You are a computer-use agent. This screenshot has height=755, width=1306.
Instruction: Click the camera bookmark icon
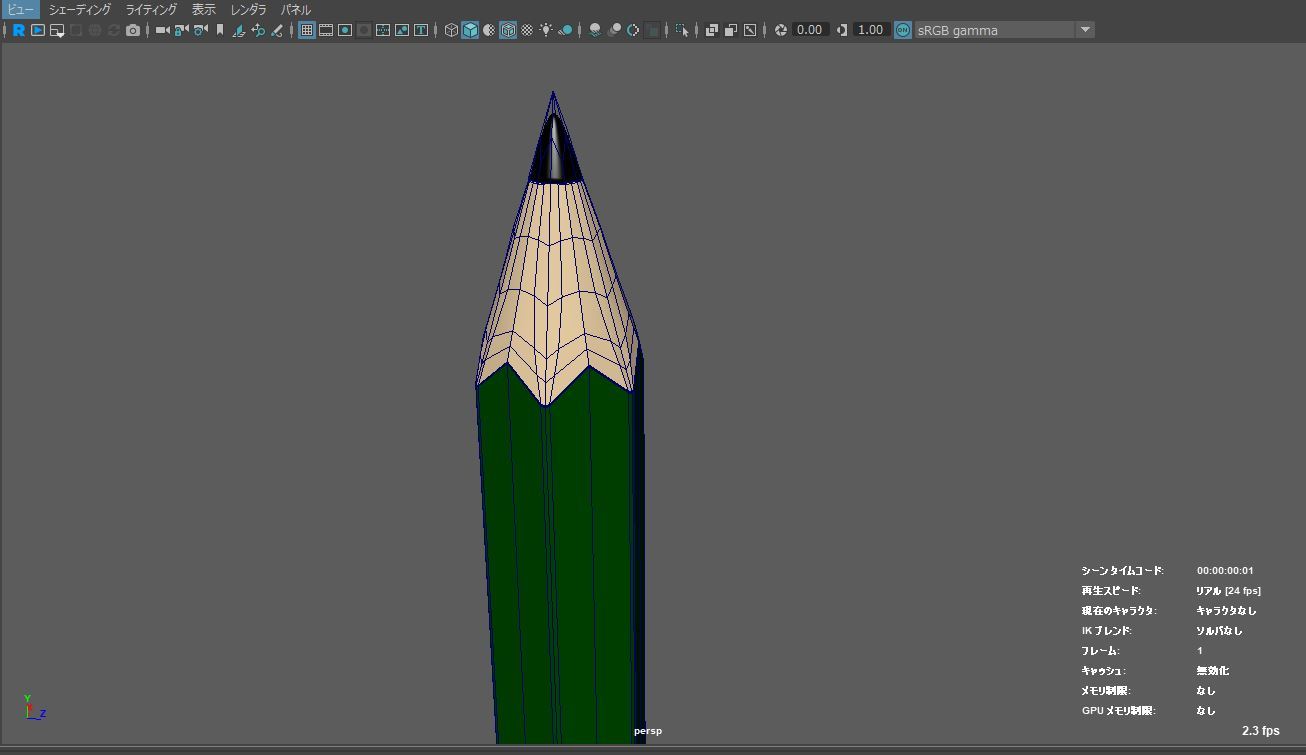220,30
